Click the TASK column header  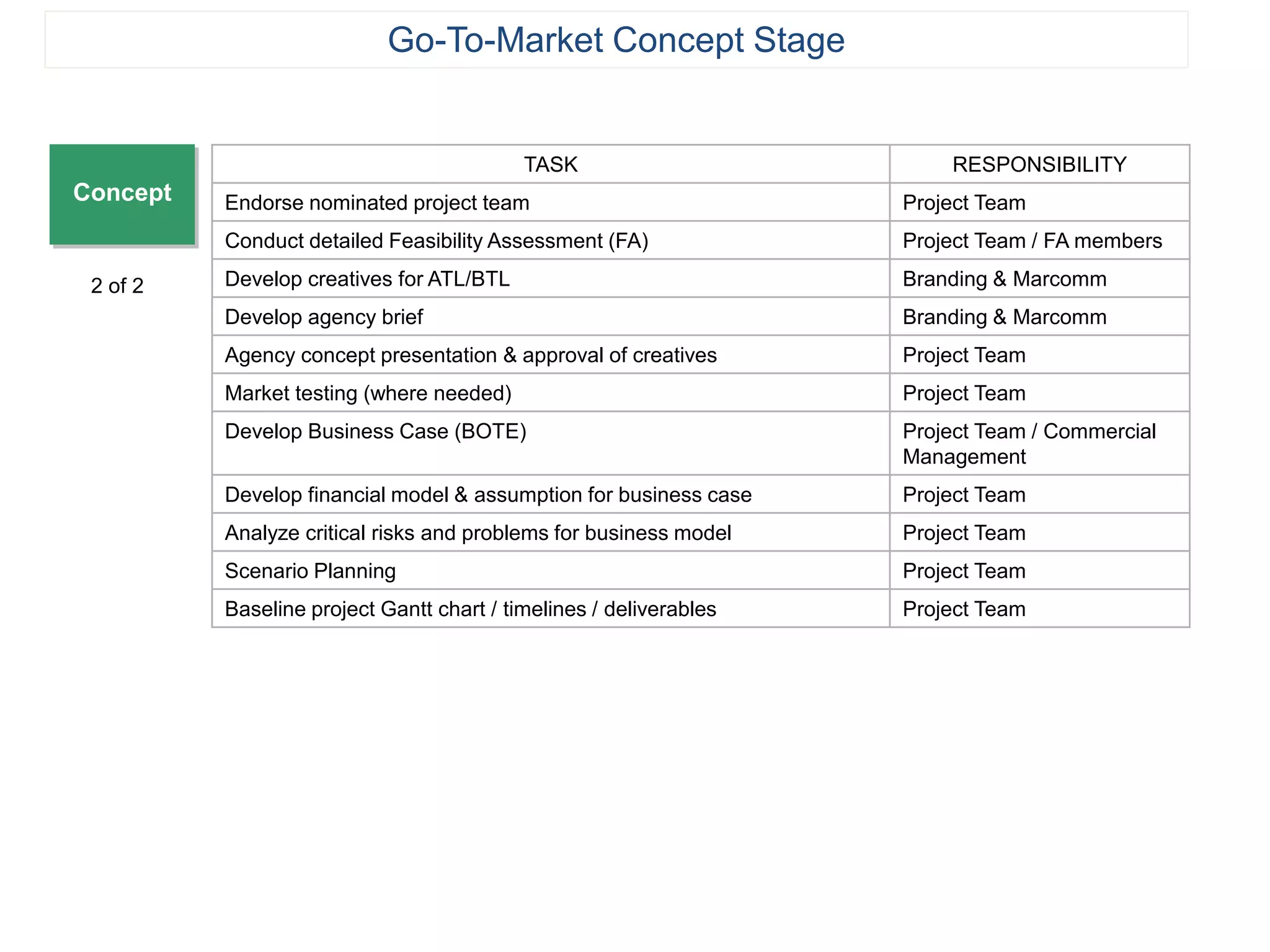click(x=551, y=165)
